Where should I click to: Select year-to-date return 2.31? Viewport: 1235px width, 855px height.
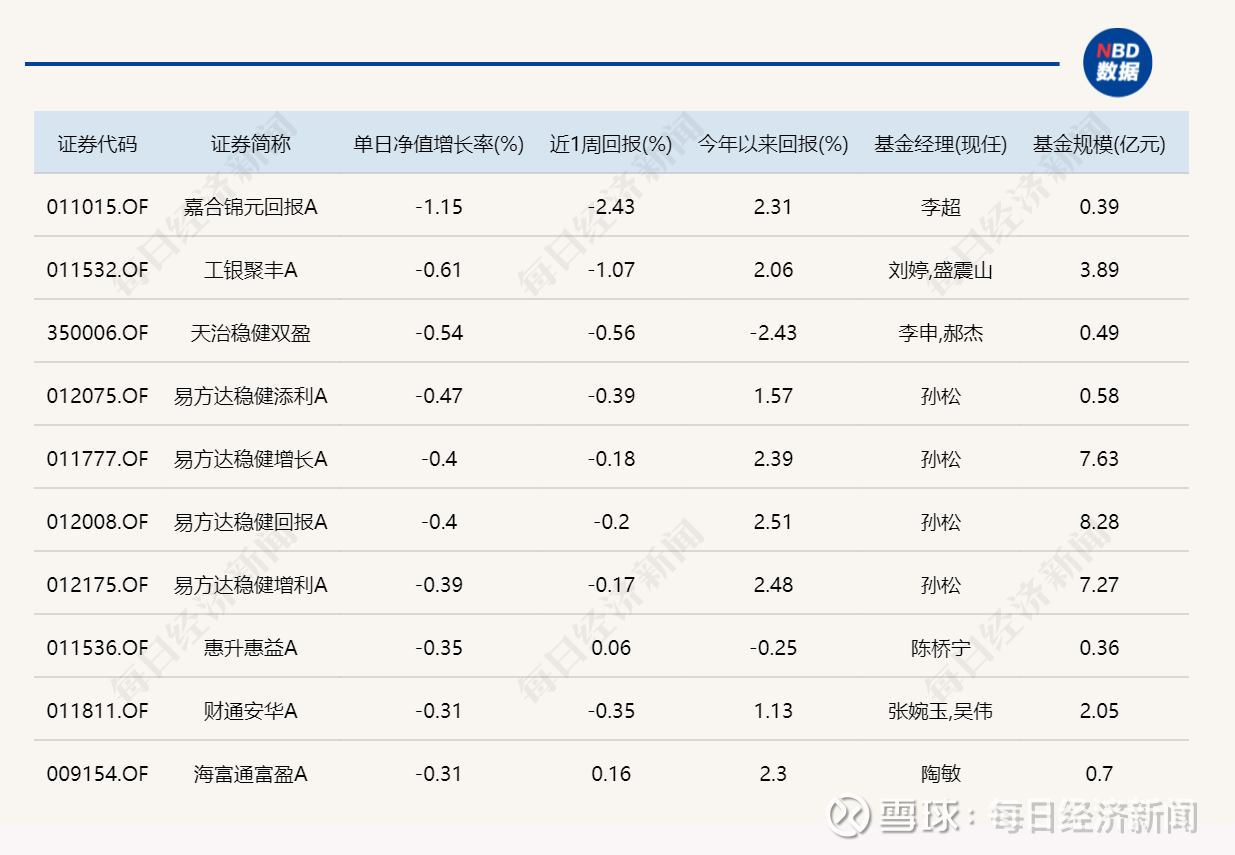[x=773, y=207]
